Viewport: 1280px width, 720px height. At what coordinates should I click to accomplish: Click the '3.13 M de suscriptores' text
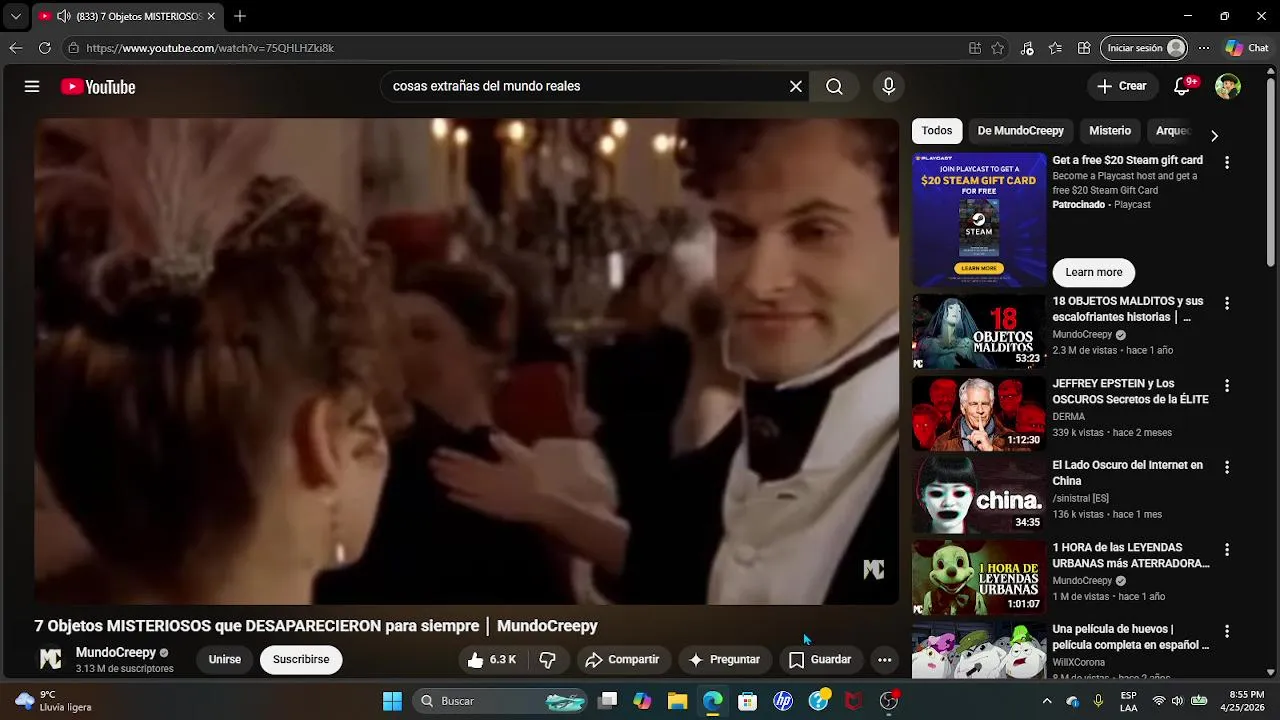pos(125,669)
